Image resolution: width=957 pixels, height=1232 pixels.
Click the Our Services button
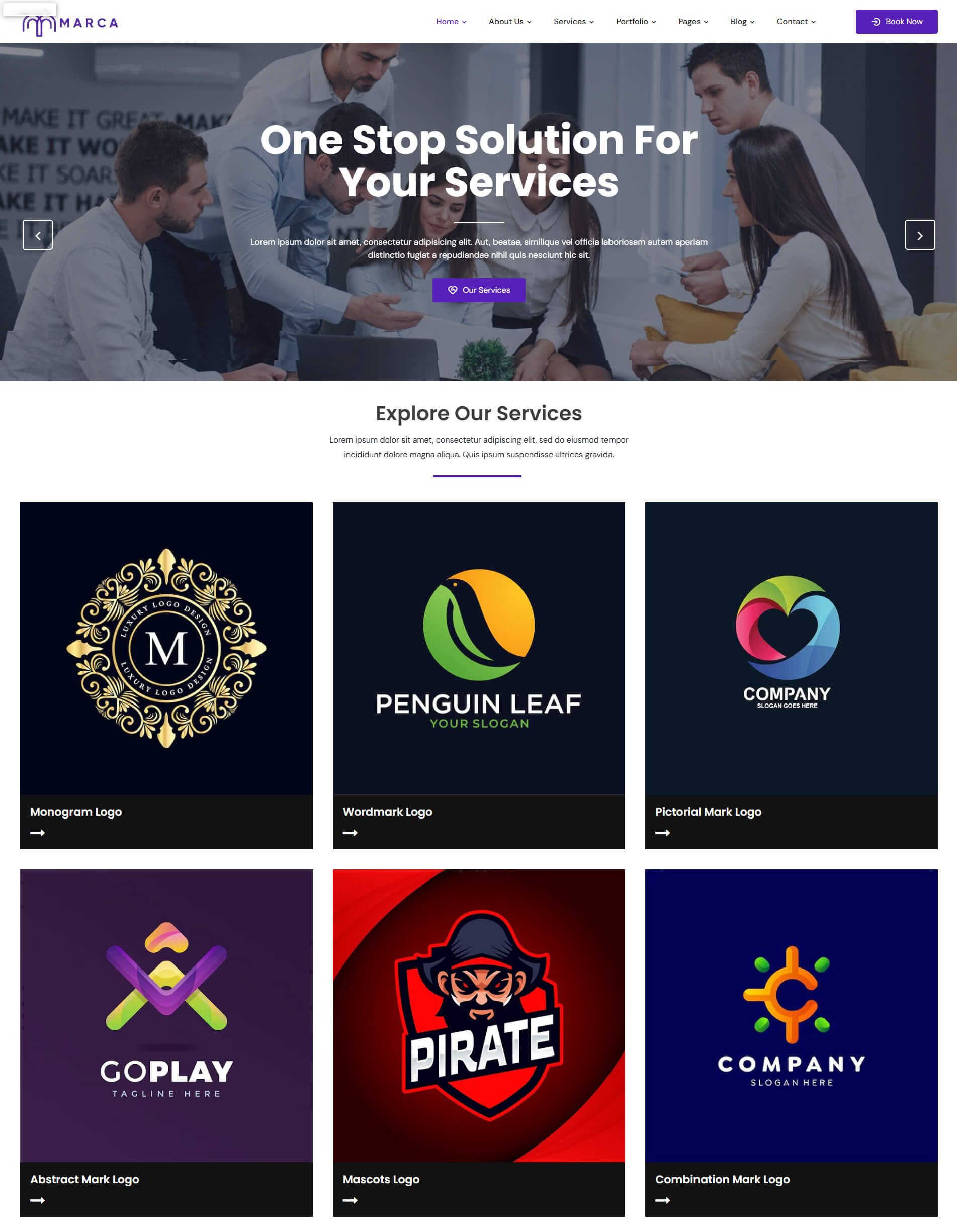479,290
